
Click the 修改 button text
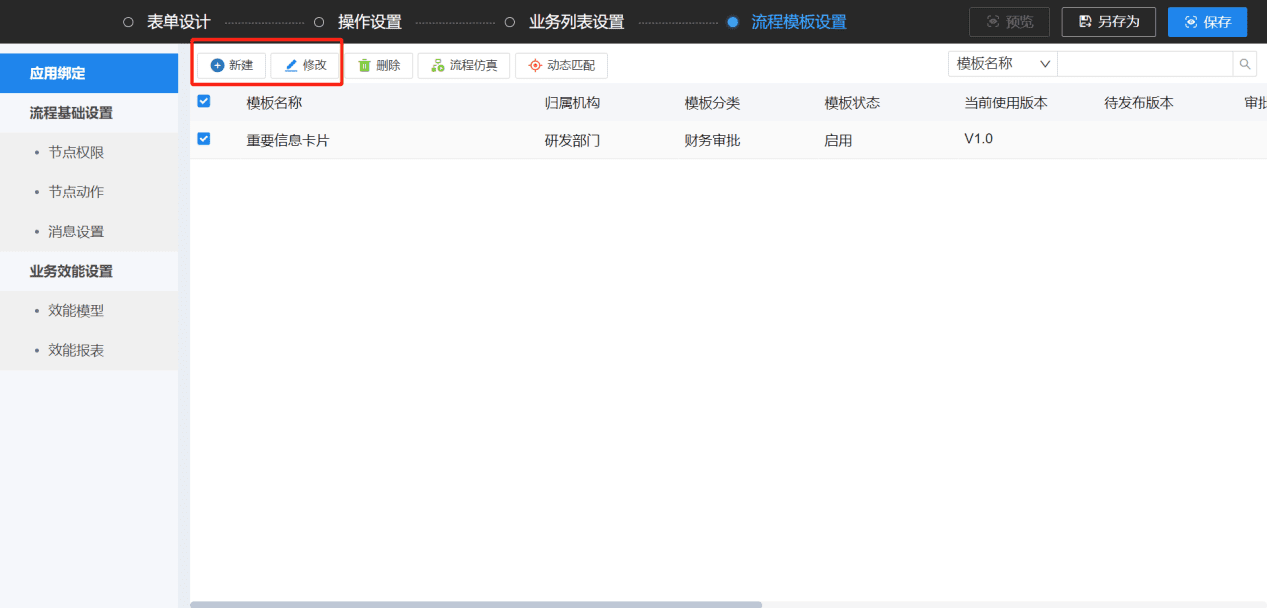coord(315,65)
